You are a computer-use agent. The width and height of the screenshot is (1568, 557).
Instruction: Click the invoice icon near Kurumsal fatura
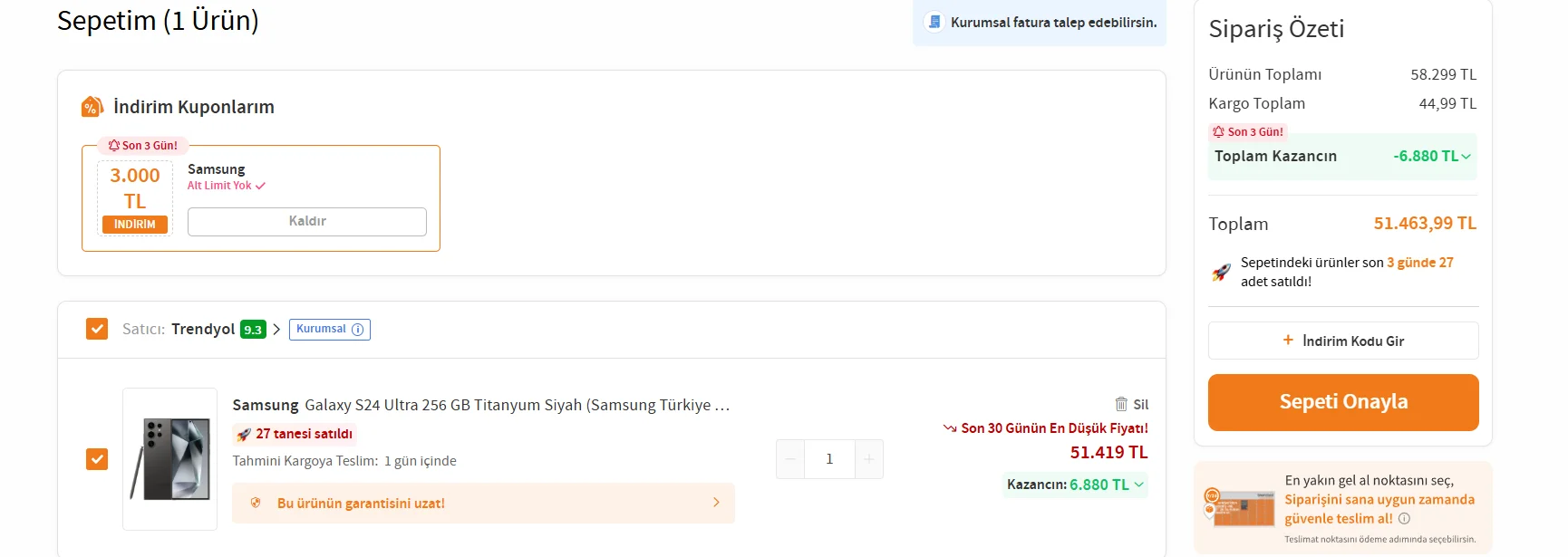[x=934, y=22]
